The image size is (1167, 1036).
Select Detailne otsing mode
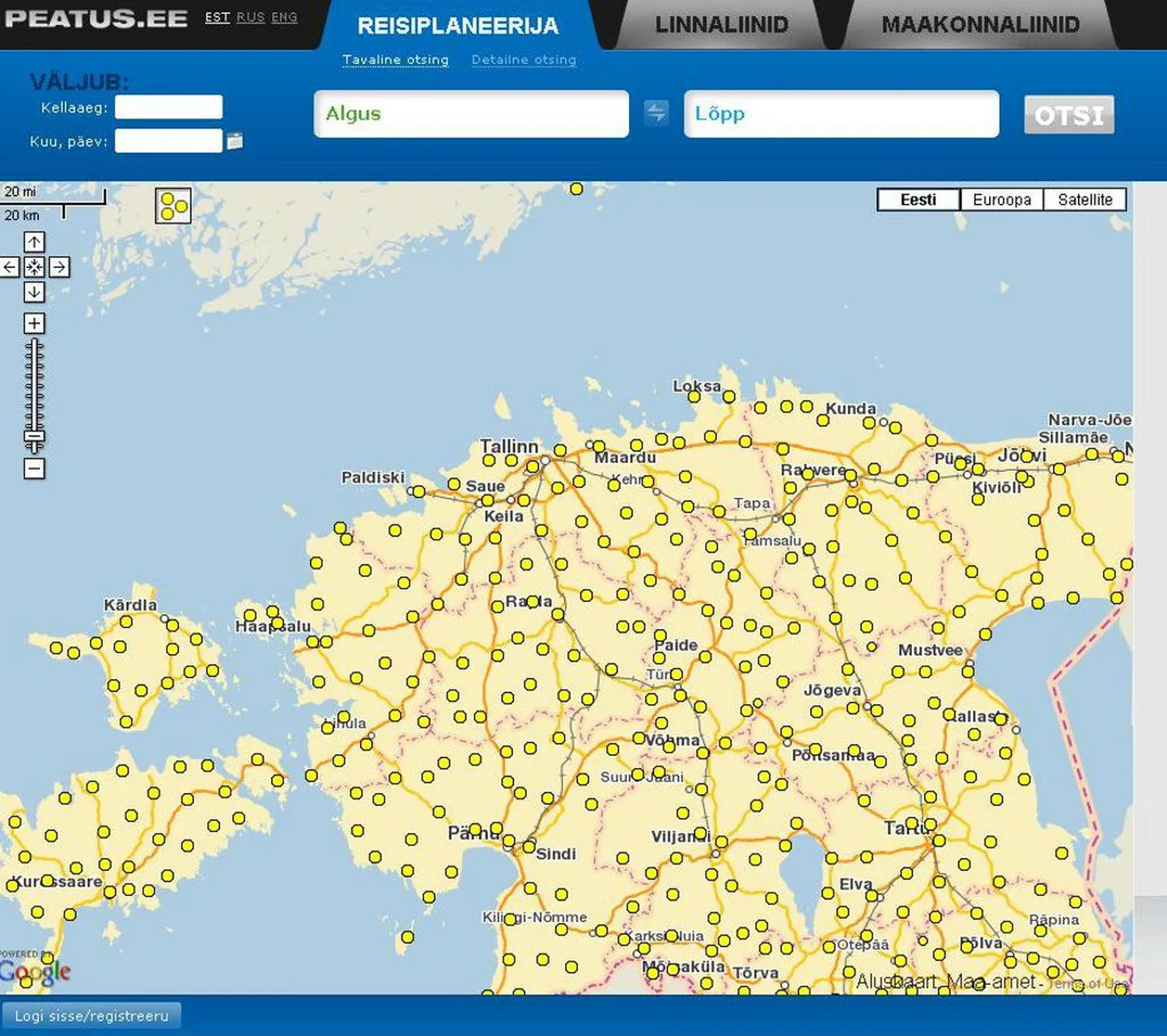(524, 60)
